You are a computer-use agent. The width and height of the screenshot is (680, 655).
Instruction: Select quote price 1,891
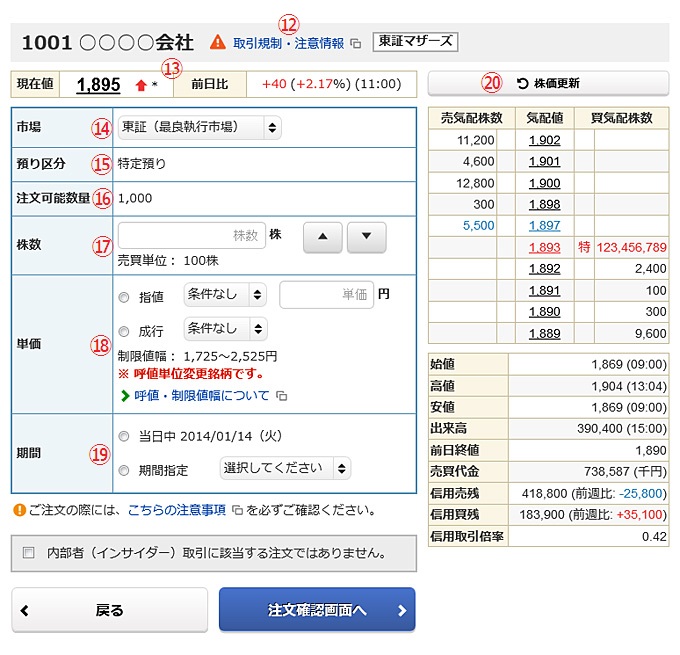(545, 290)
